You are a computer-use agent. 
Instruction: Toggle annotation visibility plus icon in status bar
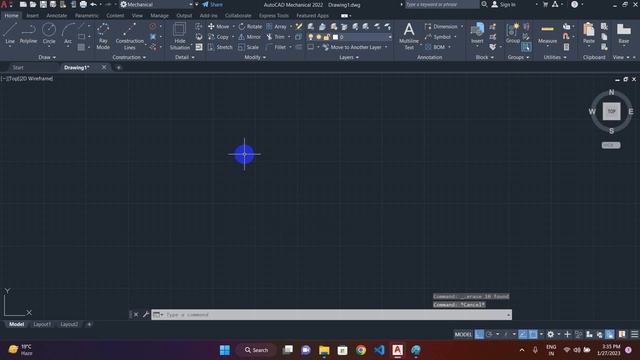pyautogui.click(x=567, y=334)
